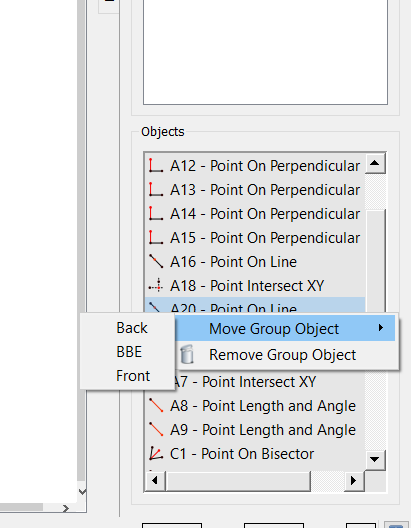411x528 pixels.
Task: Select A14 - Point On Perpendicular icon
Action: point(156,213)
